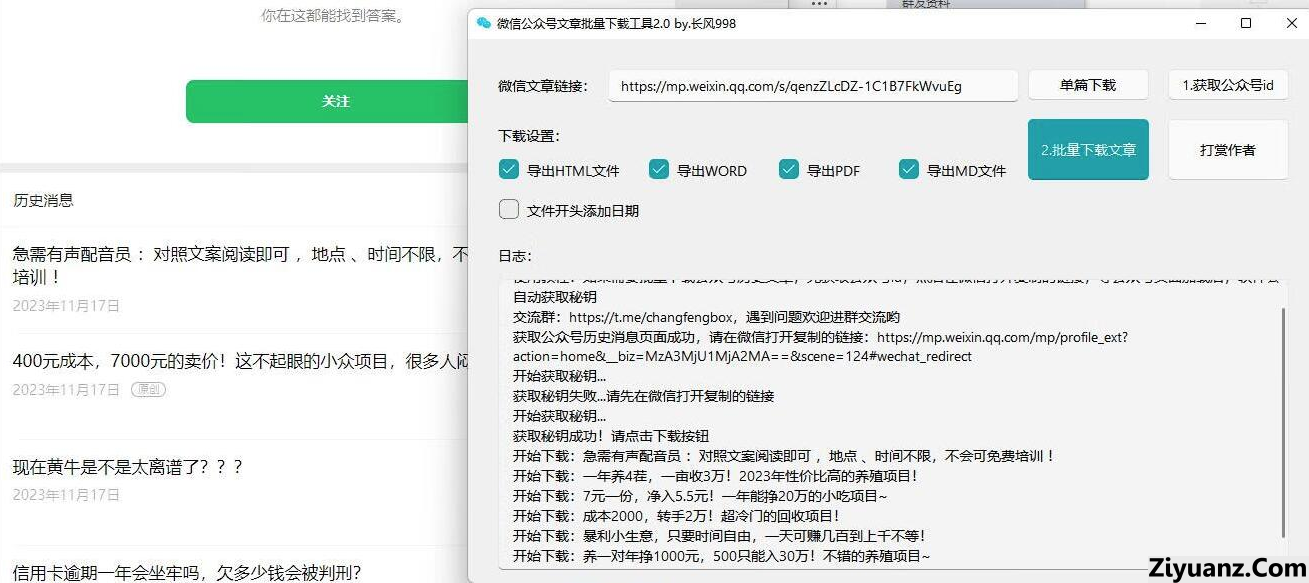This screenshot has width=1309, height=583.
Task: Click the 单篇下载 button
Action: pyautogui.click(x=1087, y=85)
